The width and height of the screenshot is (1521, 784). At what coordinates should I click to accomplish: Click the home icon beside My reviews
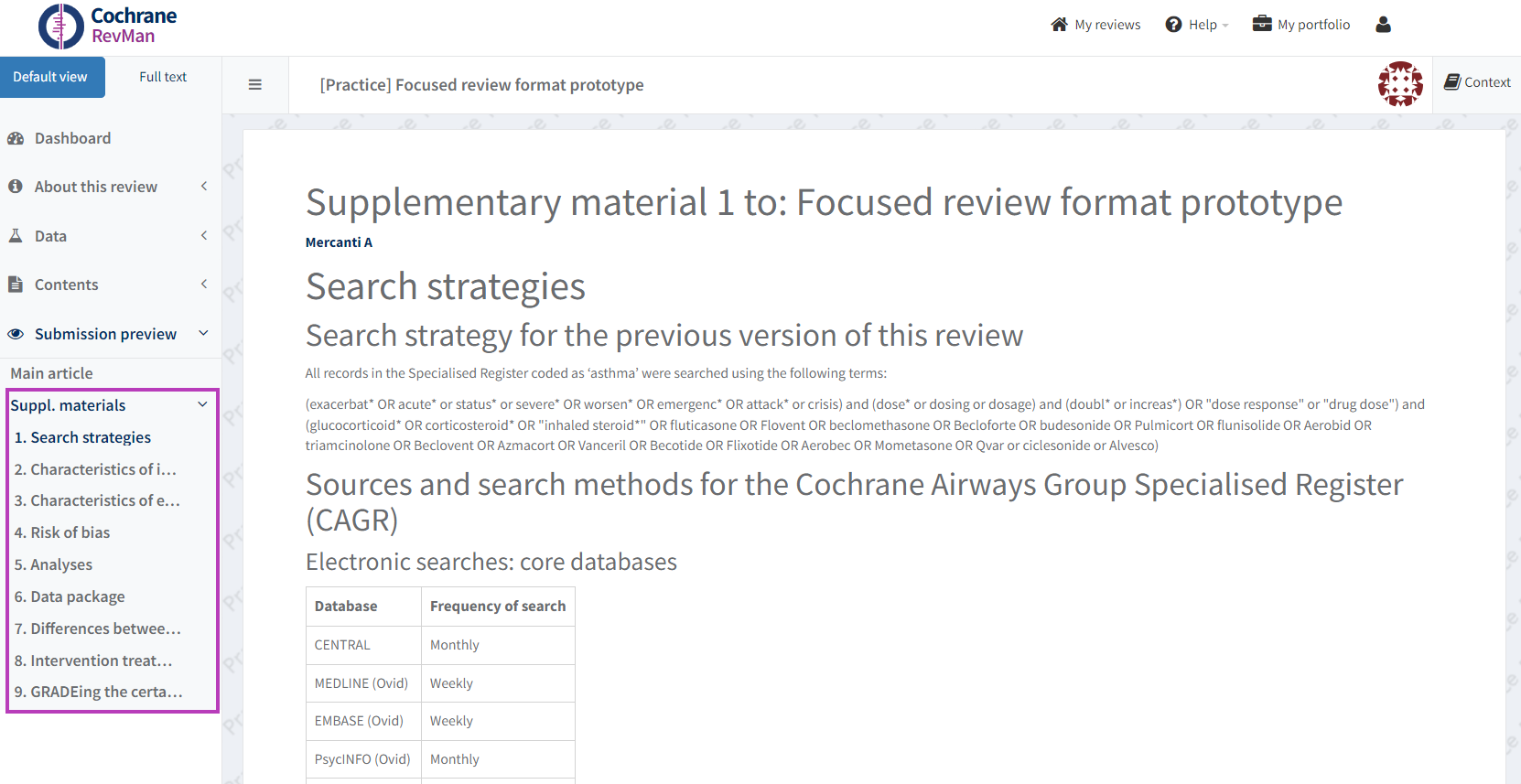pos(1059,25)
